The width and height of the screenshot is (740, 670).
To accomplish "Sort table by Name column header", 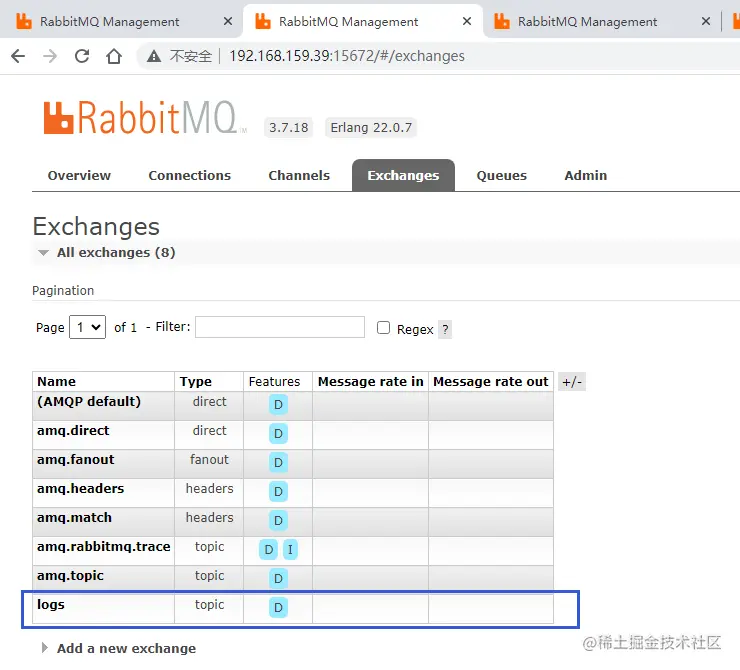I will pos(57,381).
